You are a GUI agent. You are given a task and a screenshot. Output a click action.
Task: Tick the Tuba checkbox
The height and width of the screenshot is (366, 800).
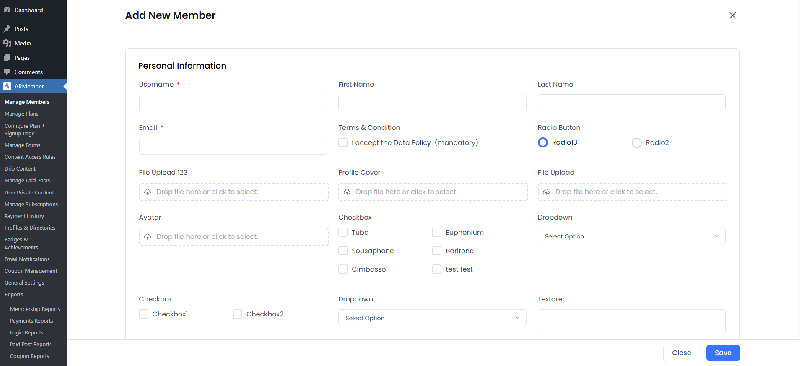click(x=343, y=232)
